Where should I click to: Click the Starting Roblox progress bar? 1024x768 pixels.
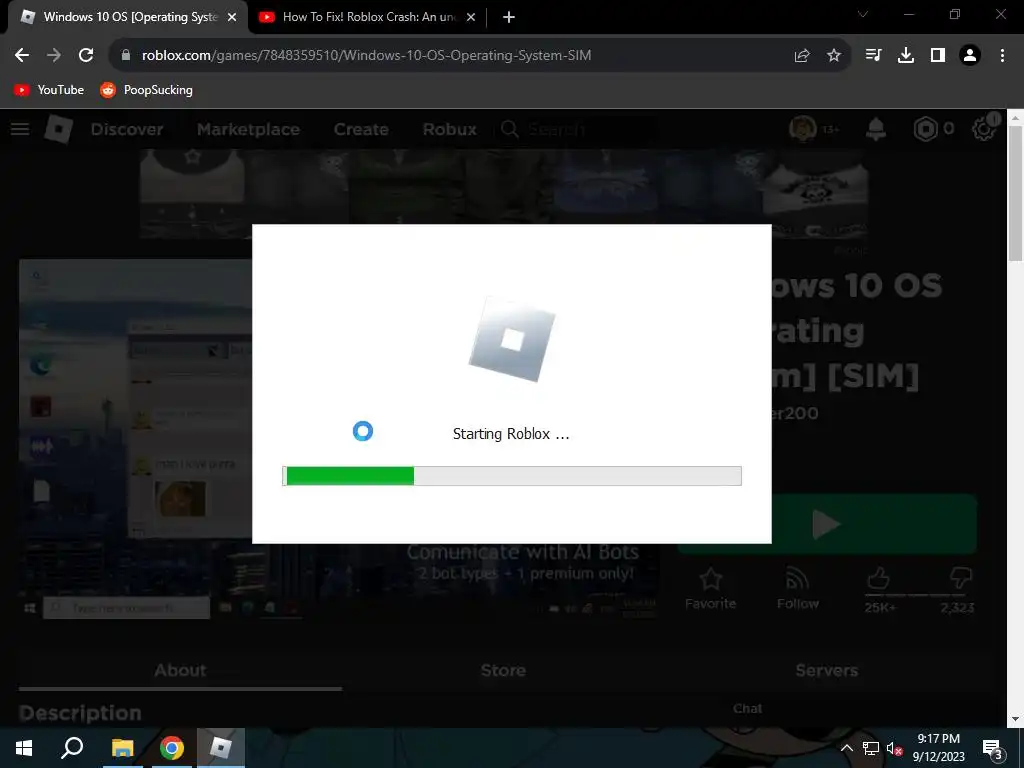(x=512, y=476)
